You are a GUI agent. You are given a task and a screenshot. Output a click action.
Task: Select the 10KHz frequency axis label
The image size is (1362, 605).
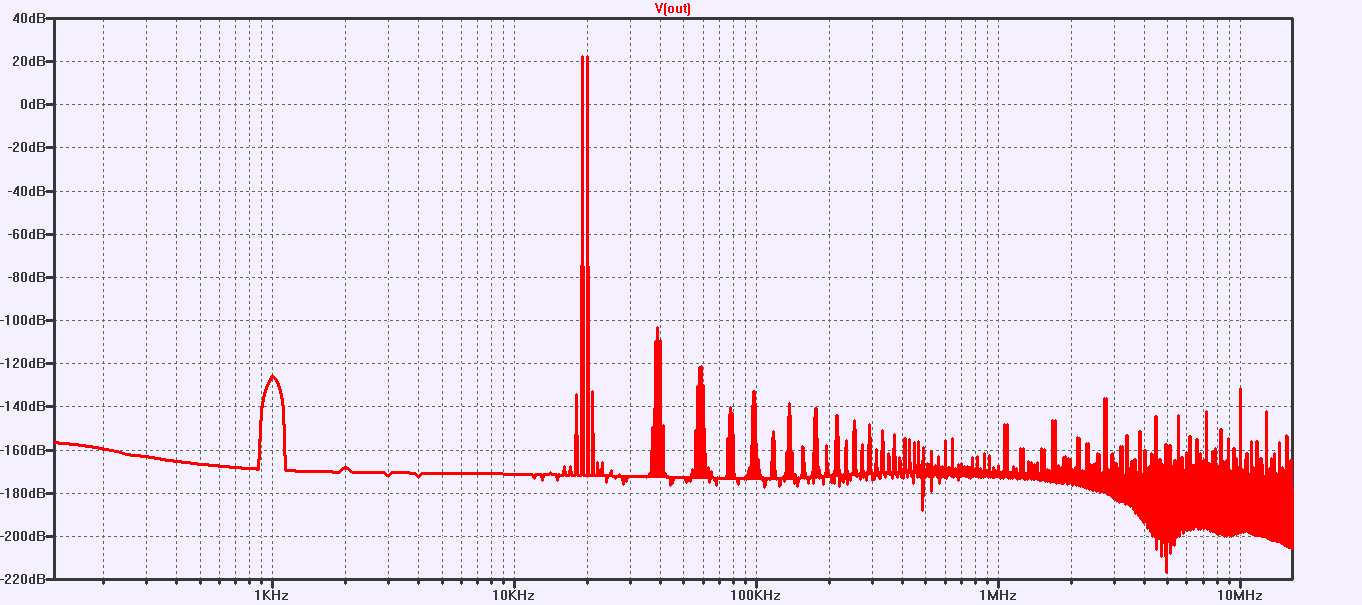tap(514, 595)
